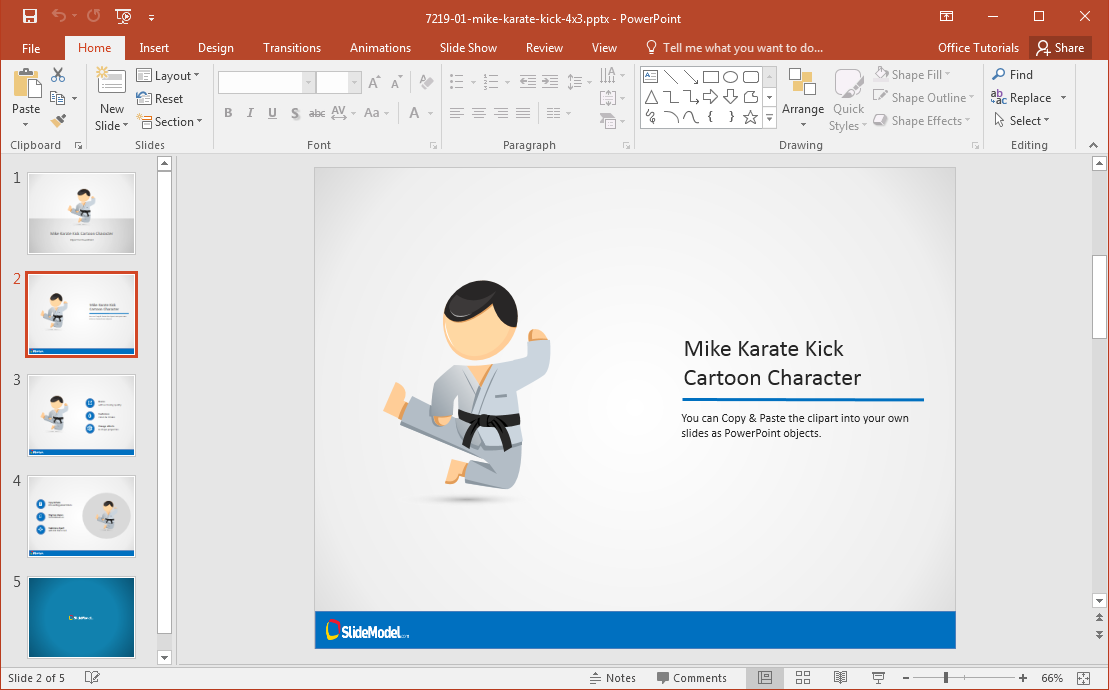Click the Reset slide button
1109x690 pixels.
pos(160,99)
